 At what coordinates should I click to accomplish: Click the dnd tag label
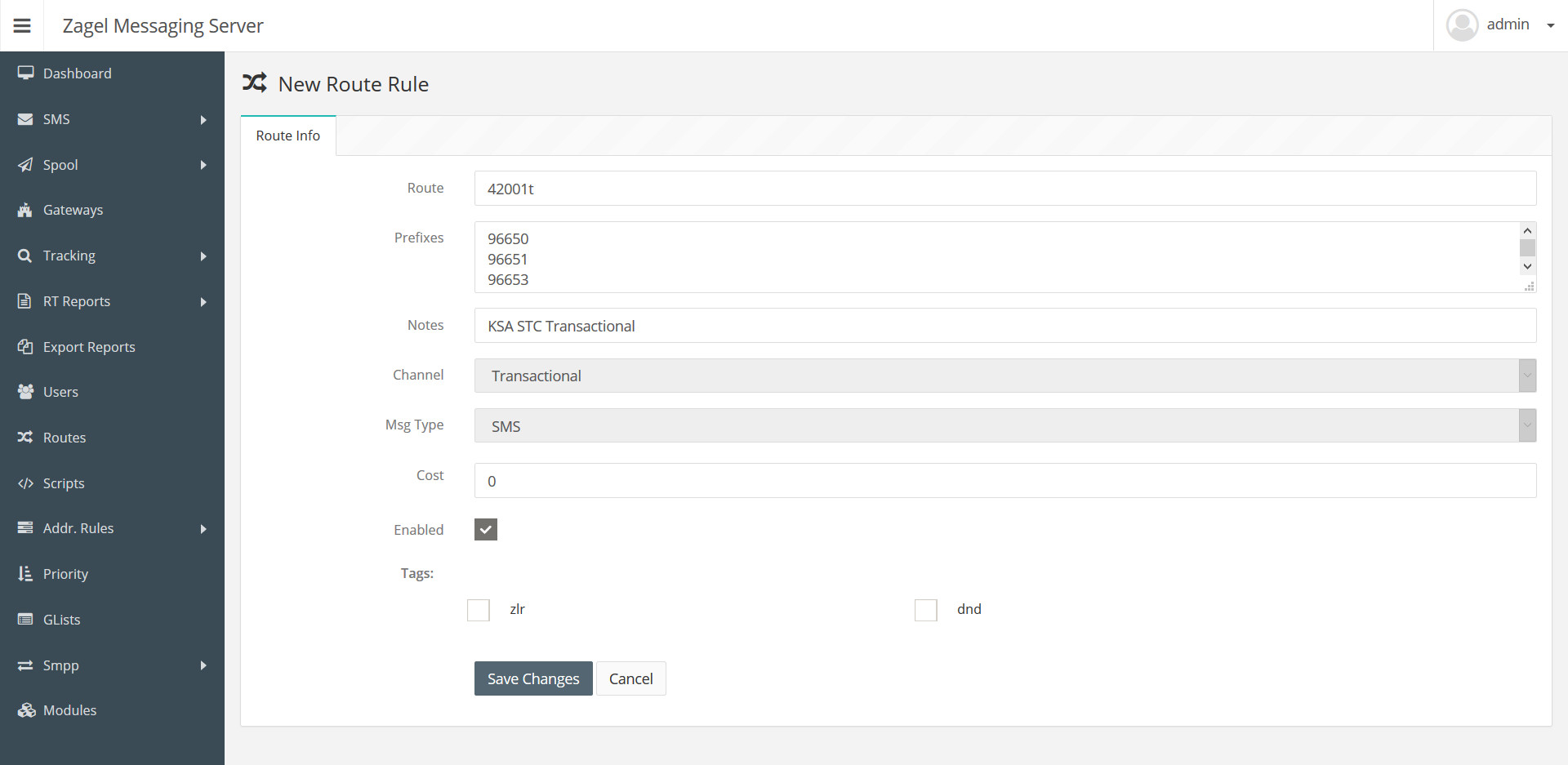click(969, 609)
